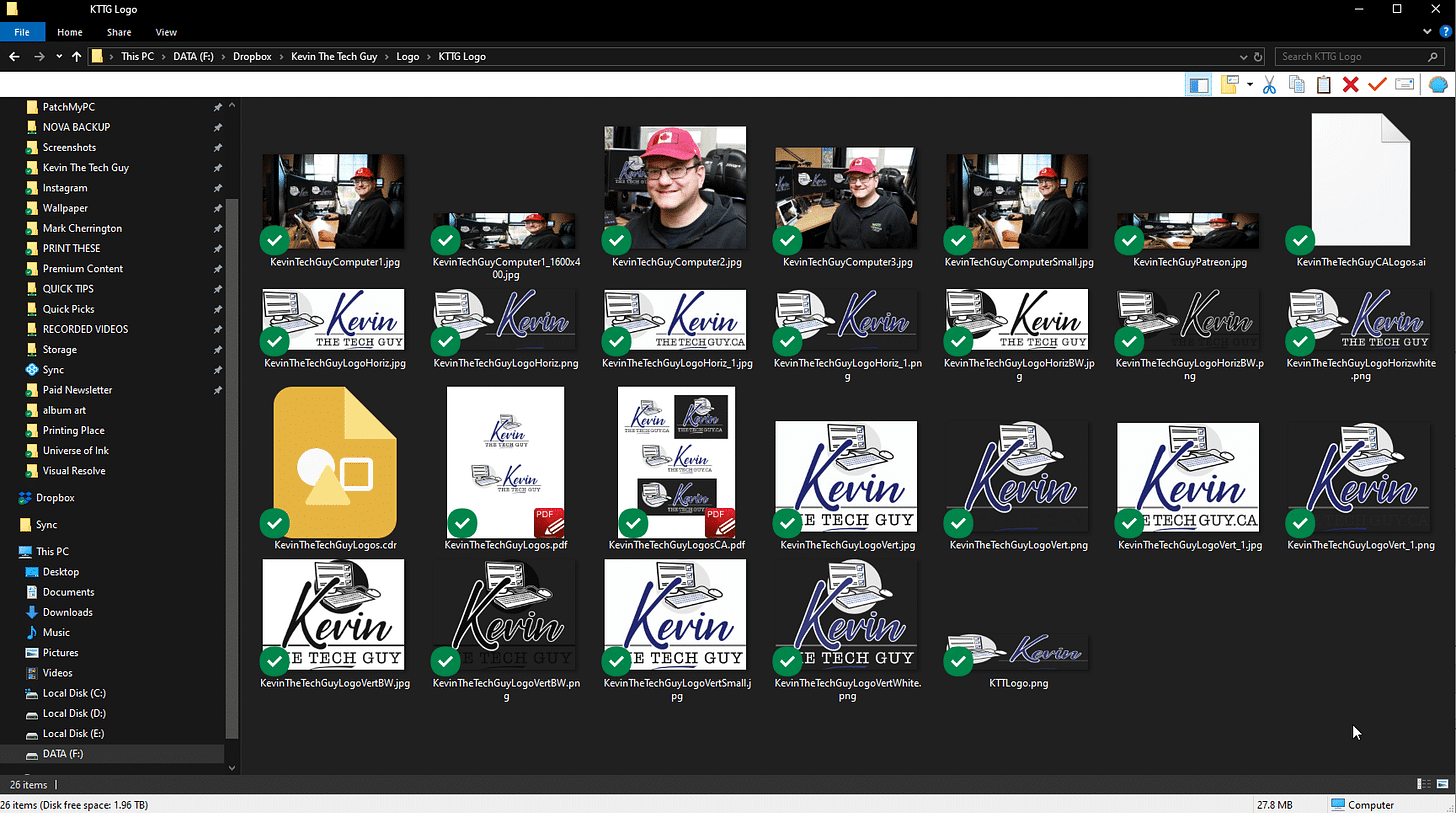Click the KevinTheTechGuyLogoVert_1.jpg file name
The width and height of the screenshot is (1456, 813).
[1190, 545]
